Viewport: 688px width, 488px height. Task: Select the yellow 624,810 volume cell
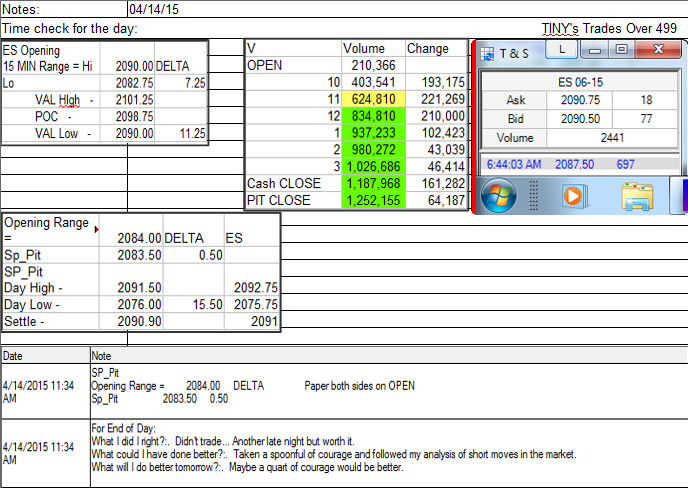pyautogui.click(x=373, y=99)
